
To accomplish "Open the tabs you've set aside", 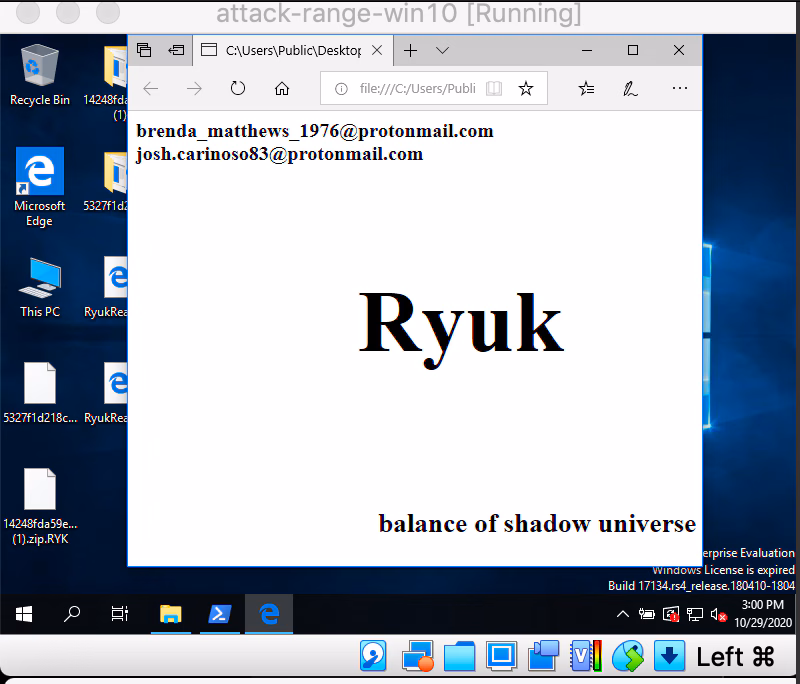I will coord(144,50).
